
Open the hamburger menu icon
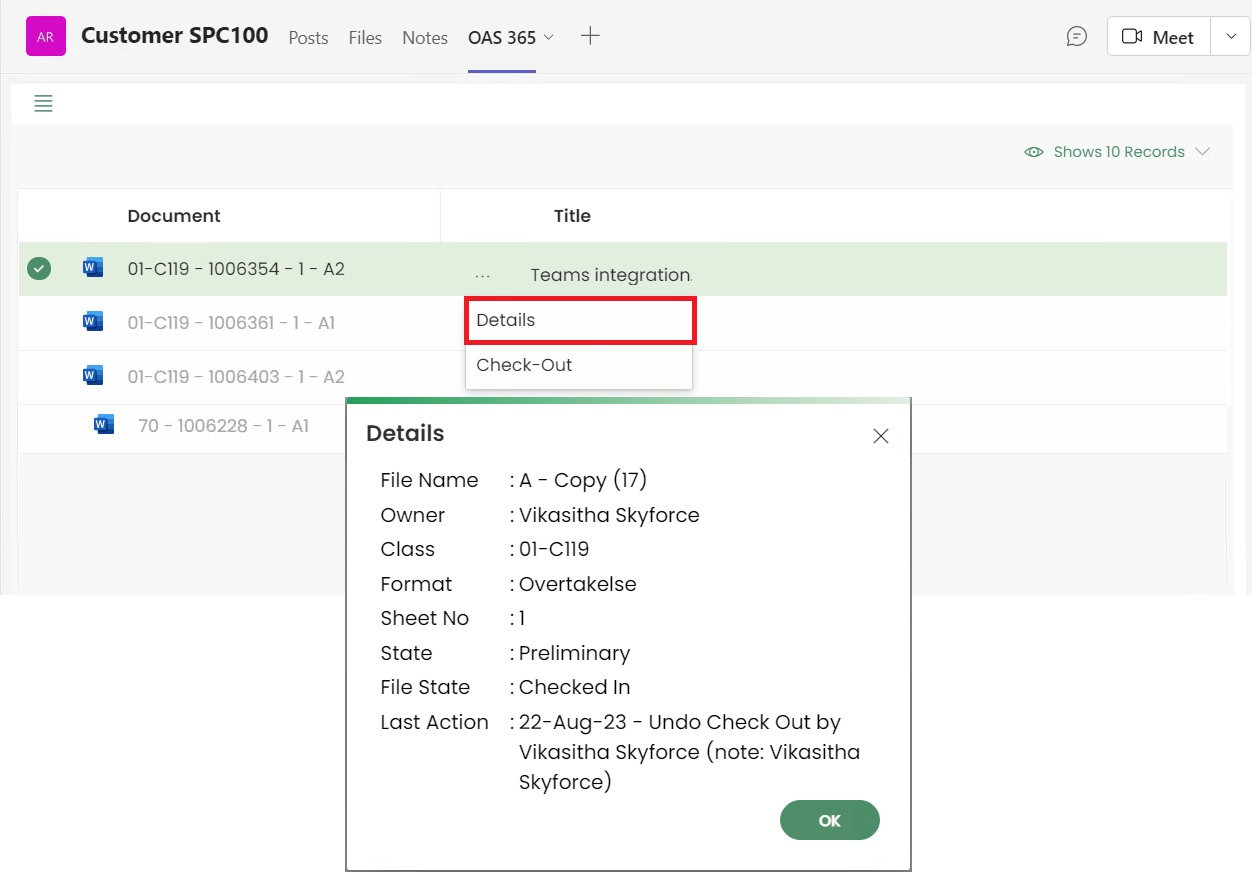click(x=43, y=103)
